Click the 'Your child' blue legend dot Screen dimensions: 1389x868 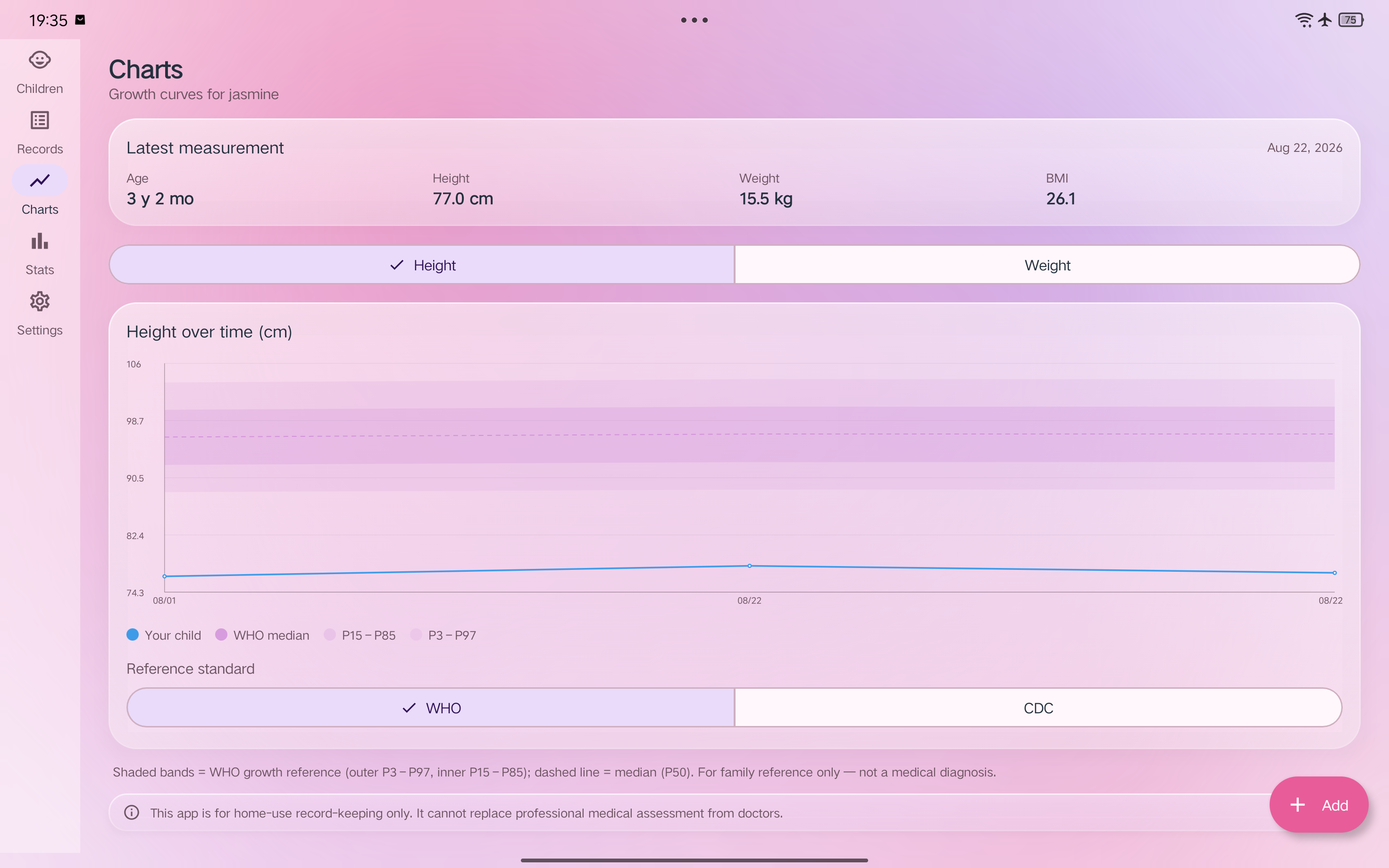point(133,634)
